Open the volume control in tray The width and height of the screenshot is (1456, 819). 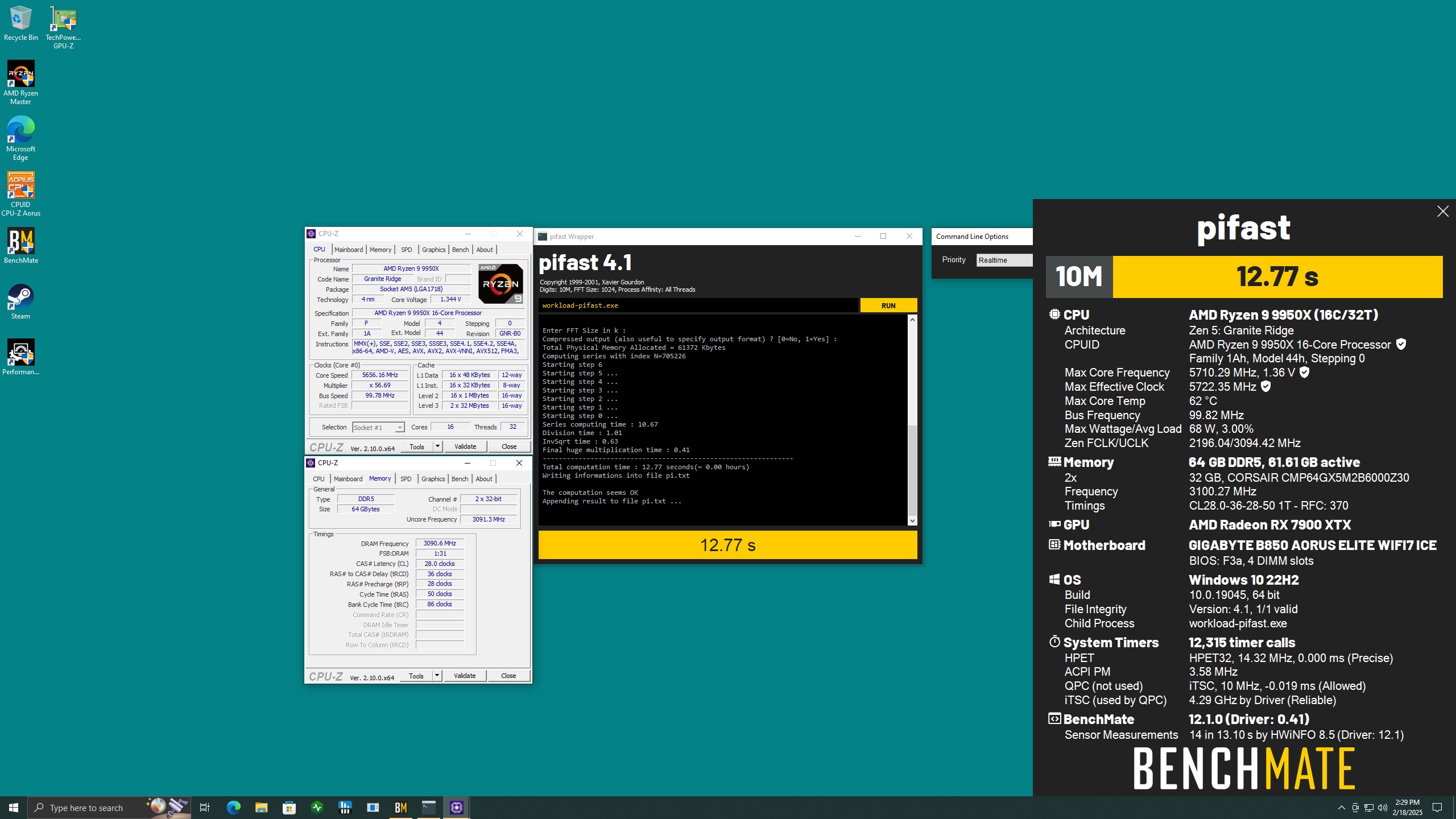pos(1383,808)
